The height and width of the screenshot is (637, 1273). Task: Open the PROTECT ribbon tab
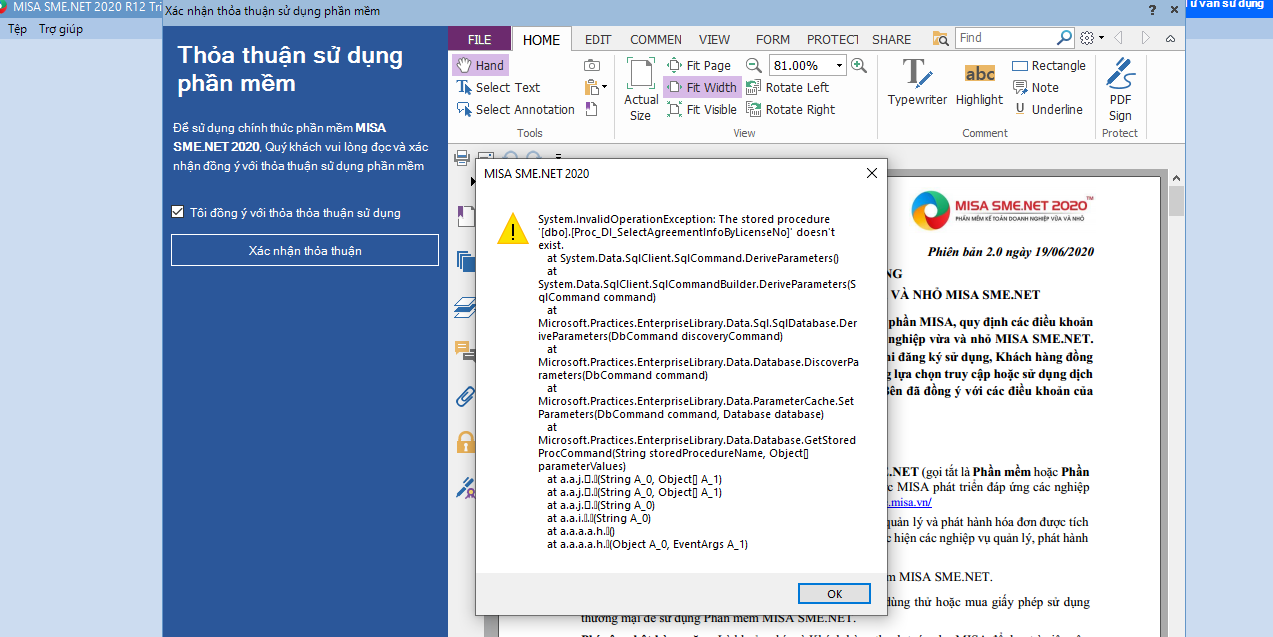[x=832, y=40]
